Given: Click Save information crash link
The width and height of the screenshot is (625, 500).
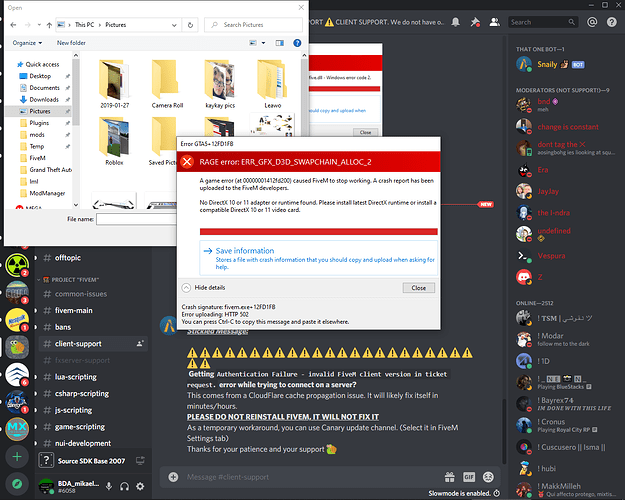Looking at the screenshot, I should point(318,258).
